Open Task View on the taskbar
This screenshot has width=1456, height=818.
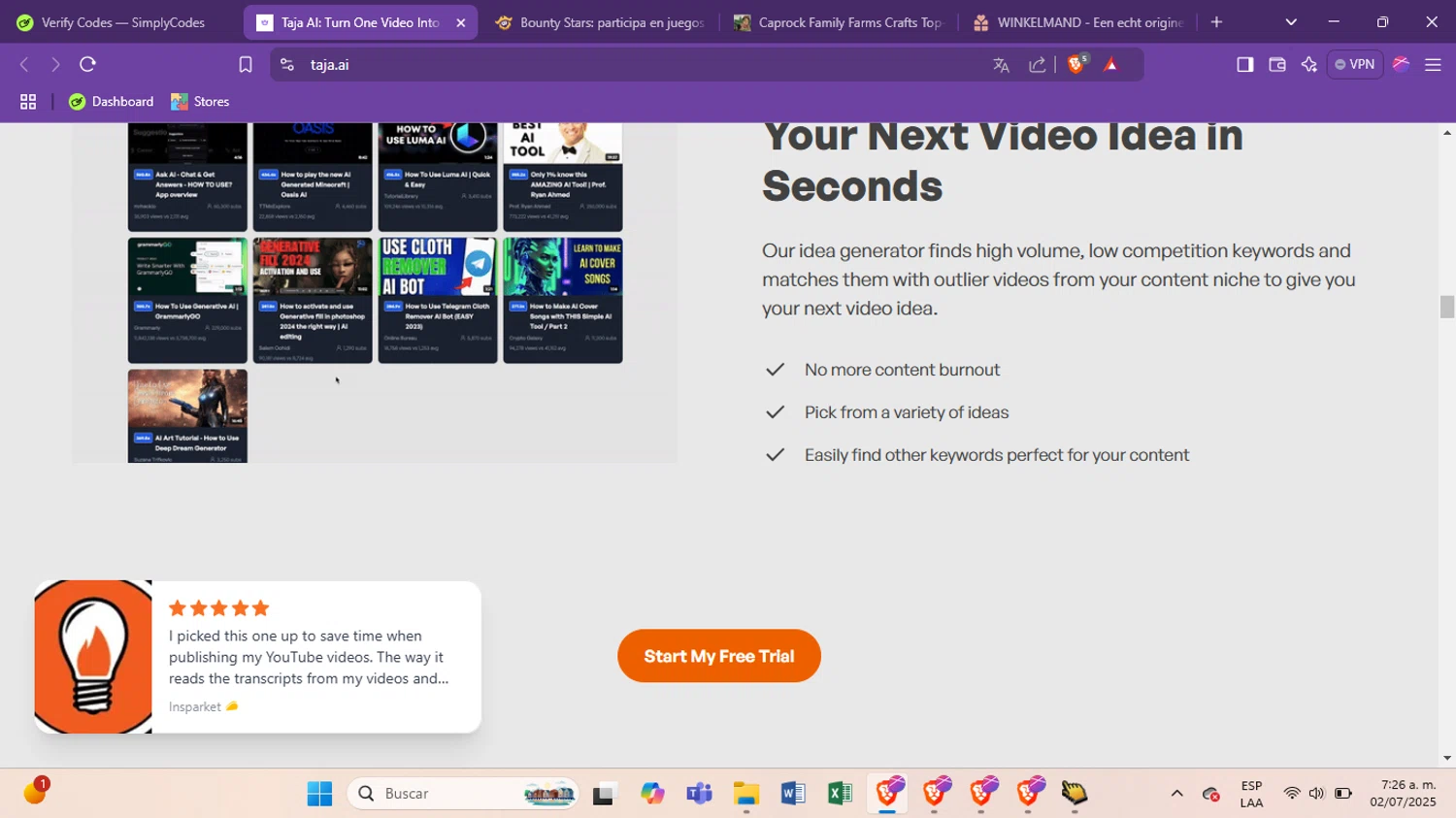pyautogui.click(x=605, y=794)
